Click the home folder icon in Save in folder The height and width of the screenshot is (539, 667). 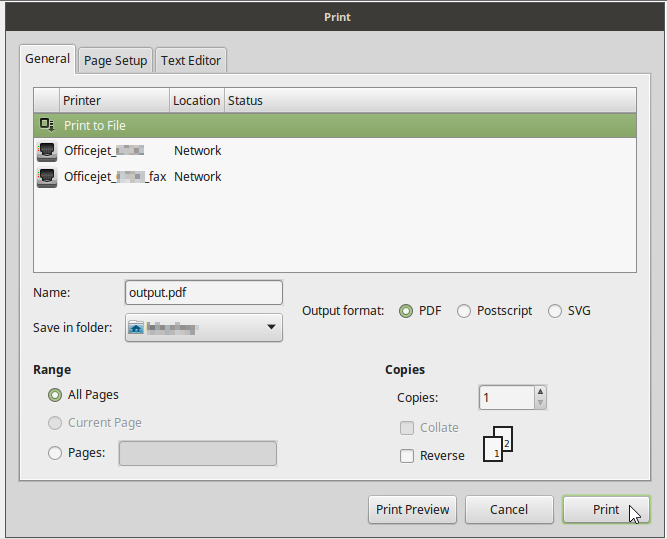click(136, 327)
